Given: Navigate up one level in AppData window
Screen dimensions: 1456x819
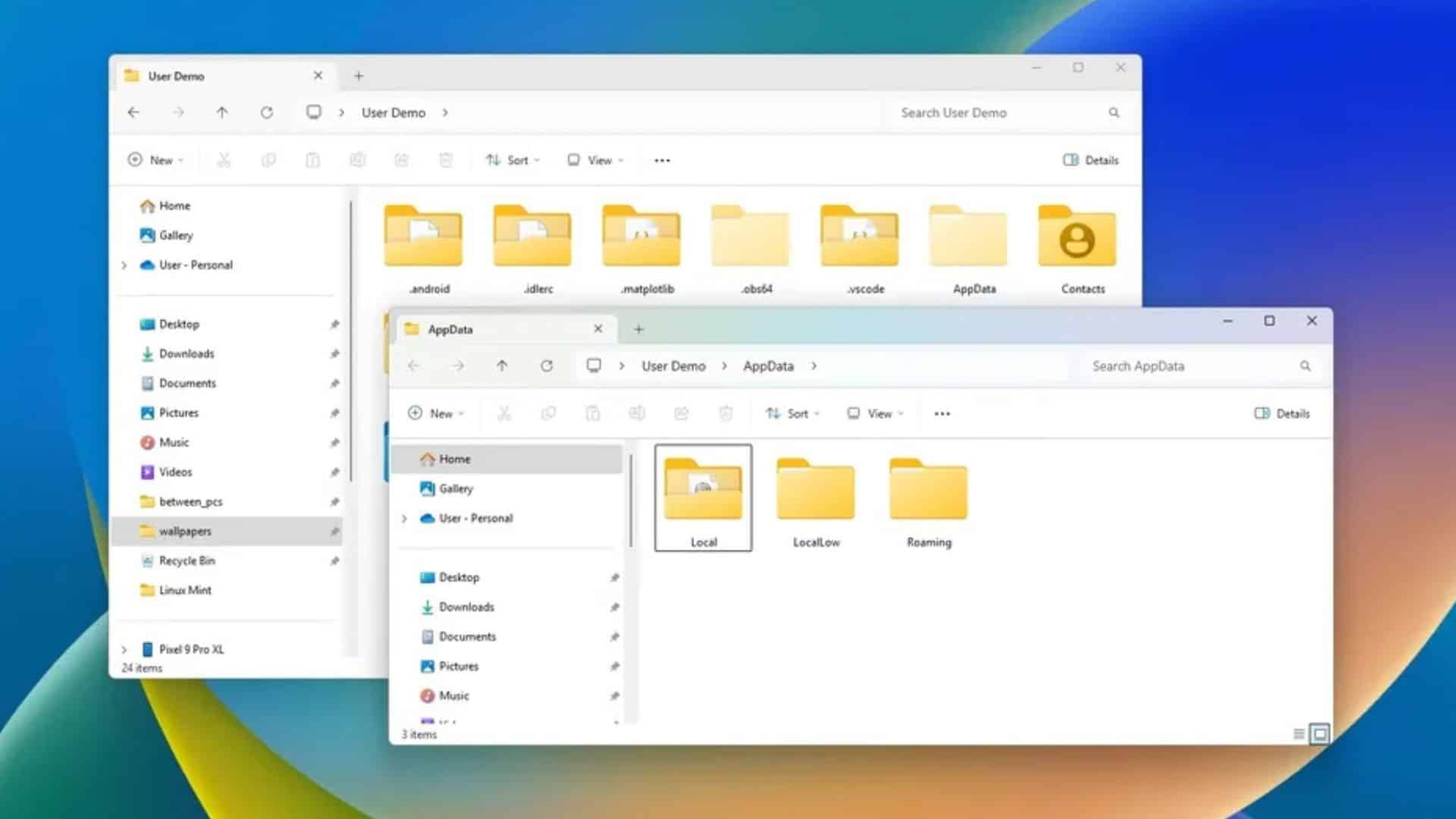Looking at the screenshot, I should 502,366.
